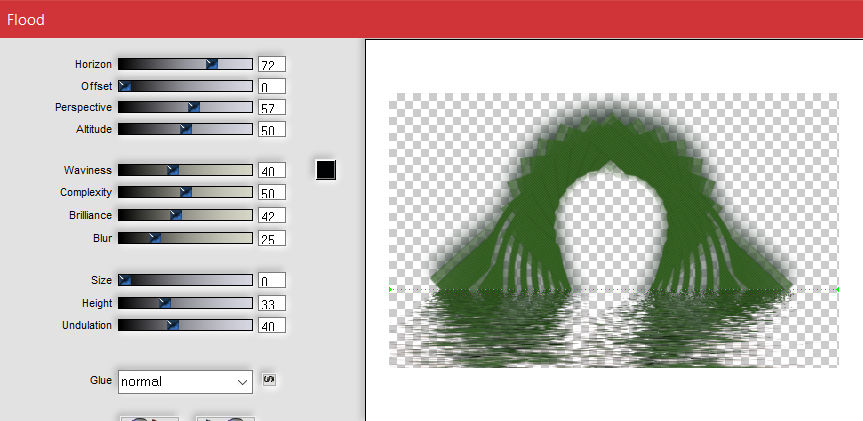Focus the Perspective value field showing 57

tap(271, 108)
